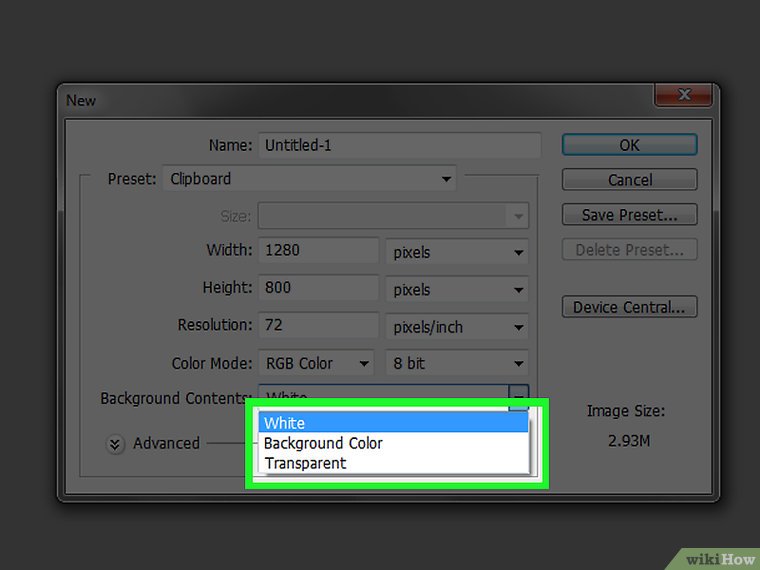Open the Resolution pixels/inch dropdown
This screenshot has height=570, width=760.
point(456,327)
